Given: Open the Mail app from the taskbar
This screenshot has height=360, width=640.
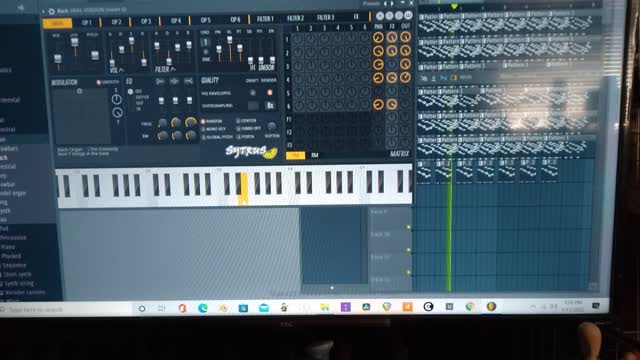Looking at the screenshot, I should click(x=264, y=308).
